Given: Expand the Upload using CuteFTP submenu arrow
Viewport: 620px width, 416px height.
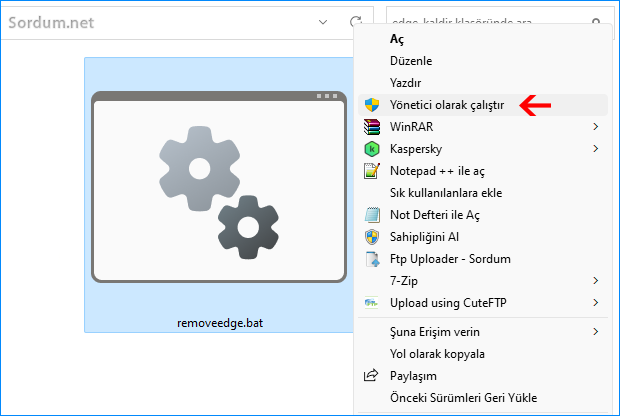Looking at the screenshot, I should [x=596, y=303].
